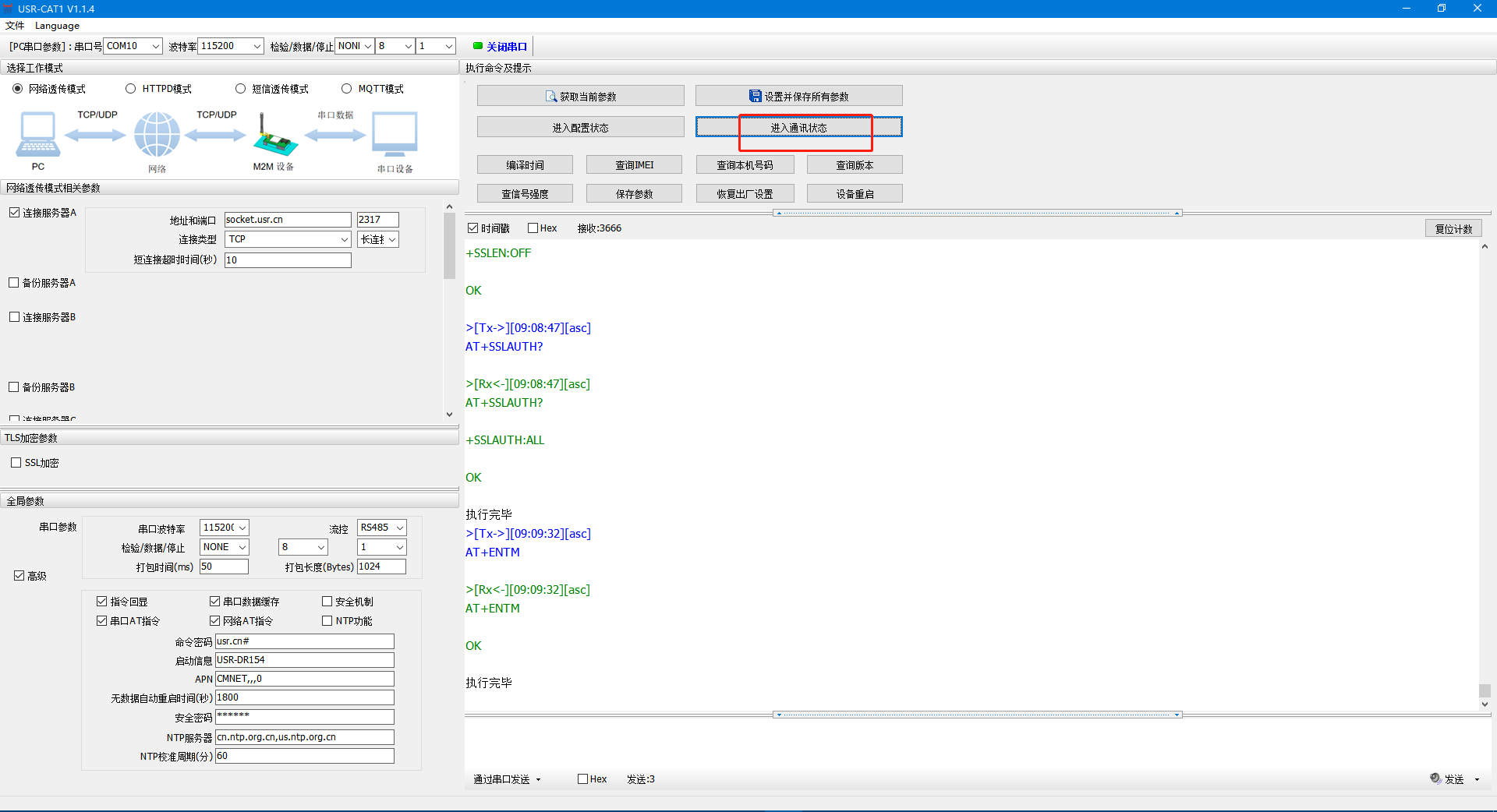Click the 查询IMEI button

pos(634,165)
